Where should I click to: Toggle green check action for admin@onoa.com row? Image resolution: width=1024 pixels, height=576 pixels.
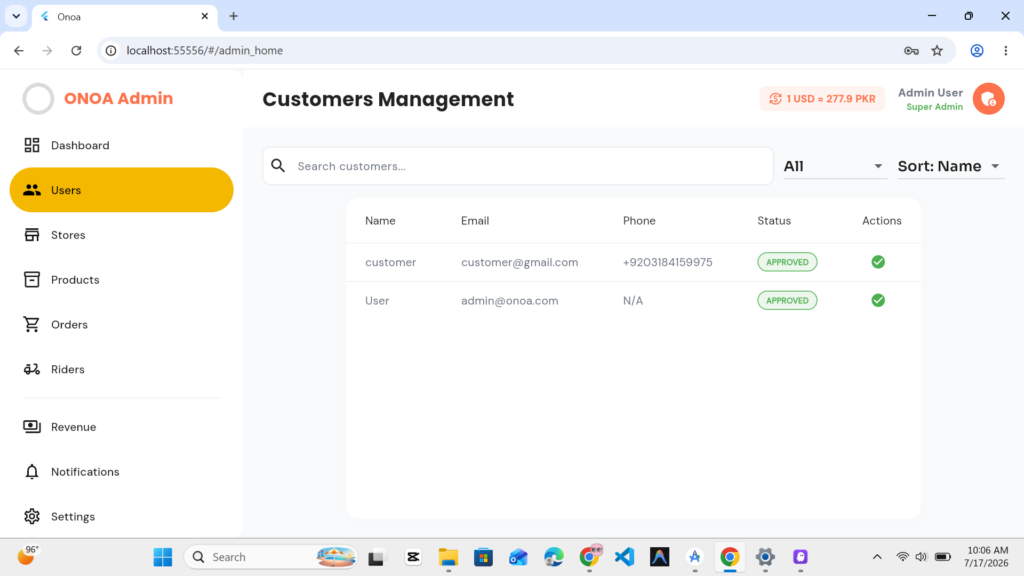(878, 300)
